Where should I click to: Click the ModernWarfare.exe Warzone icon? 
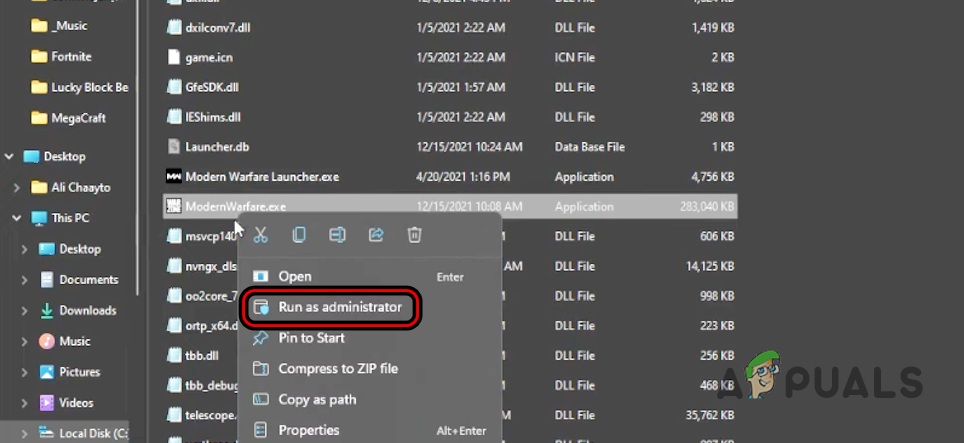point(174,206)
